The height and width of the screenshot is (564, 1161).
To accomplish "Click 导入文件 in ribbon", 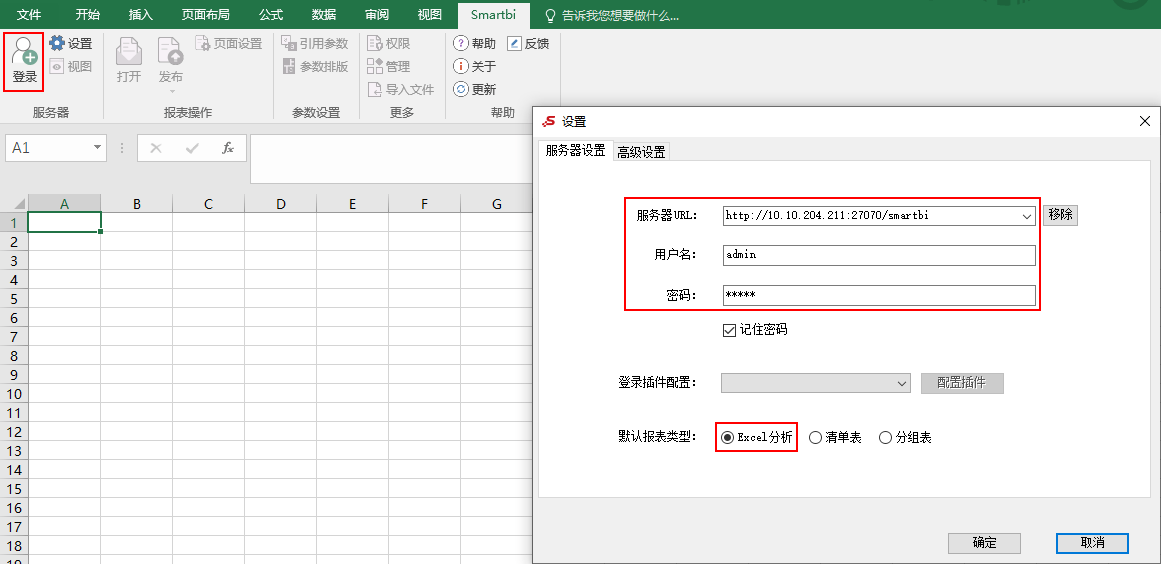I will 401,90.
